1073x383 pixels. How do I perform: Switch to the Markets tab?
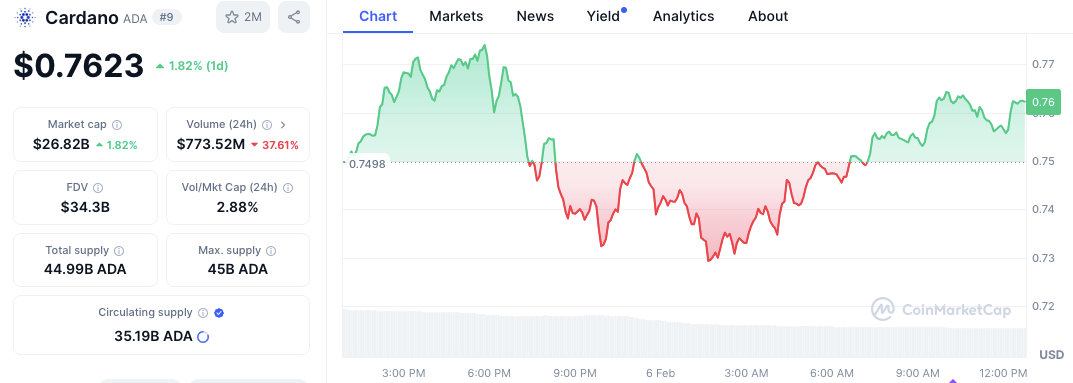(456, 16)
